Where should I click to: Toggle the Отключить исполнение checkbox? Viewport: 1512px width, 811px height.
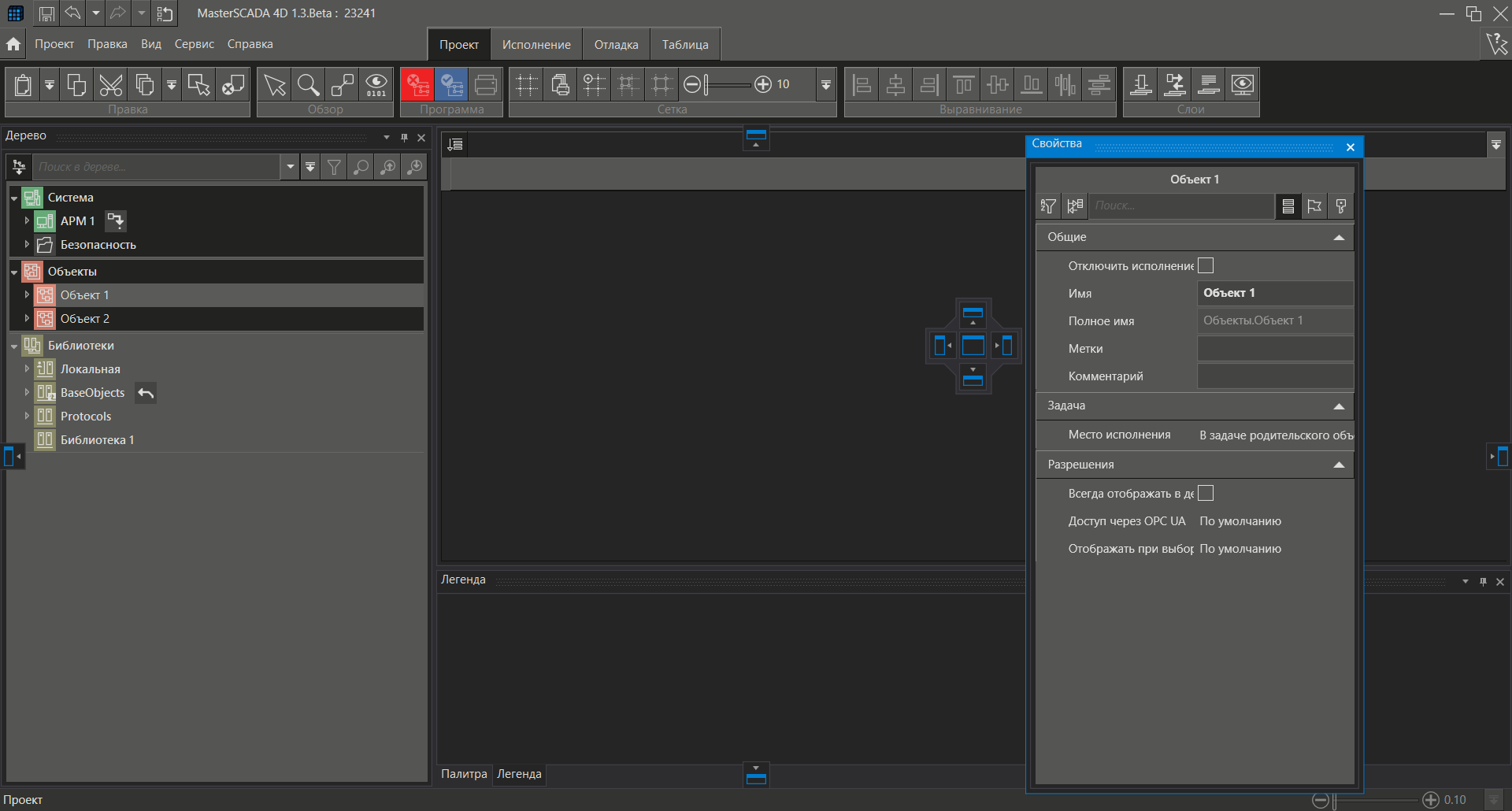click(1206, 266)
